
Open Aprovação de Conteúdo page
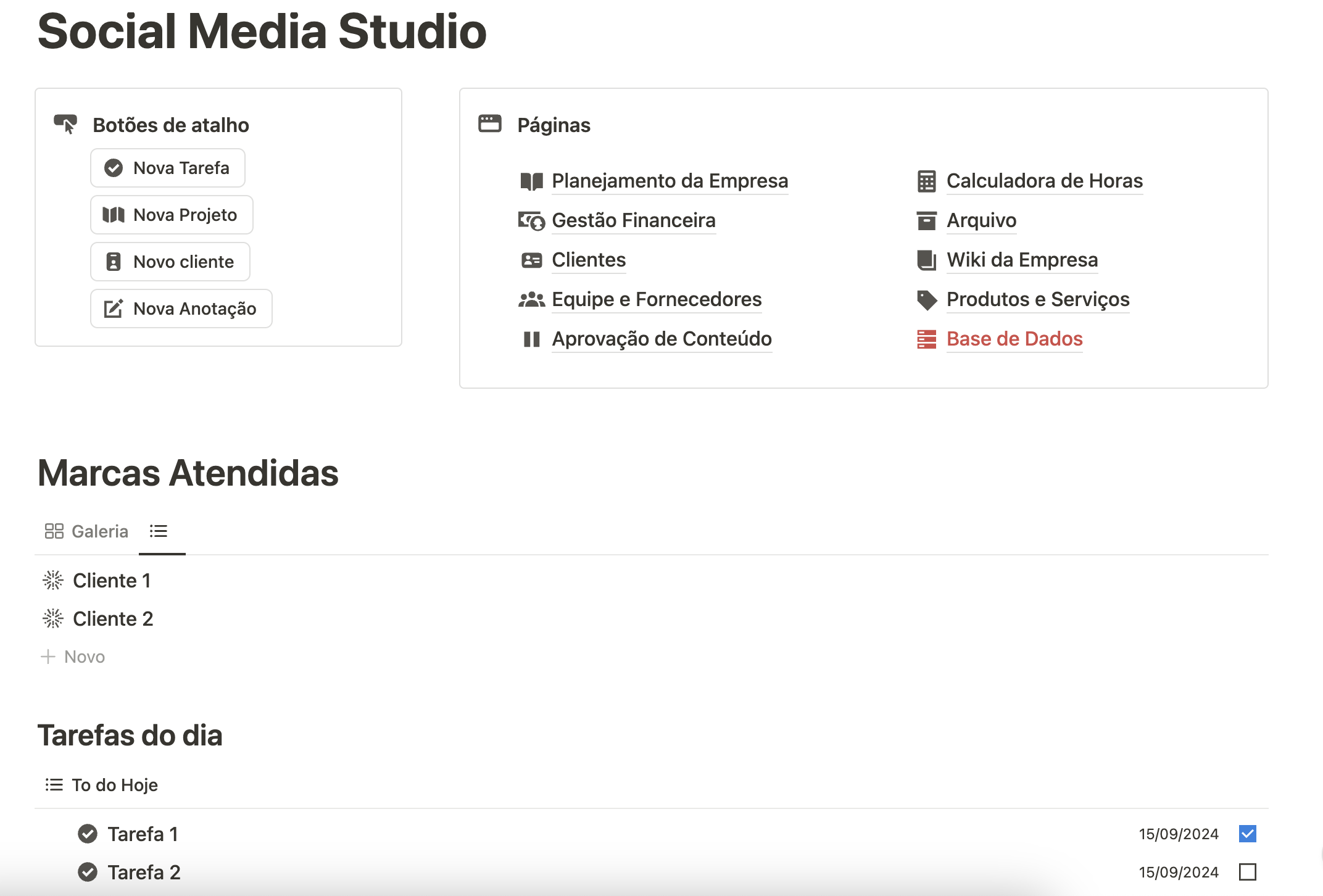661,339
